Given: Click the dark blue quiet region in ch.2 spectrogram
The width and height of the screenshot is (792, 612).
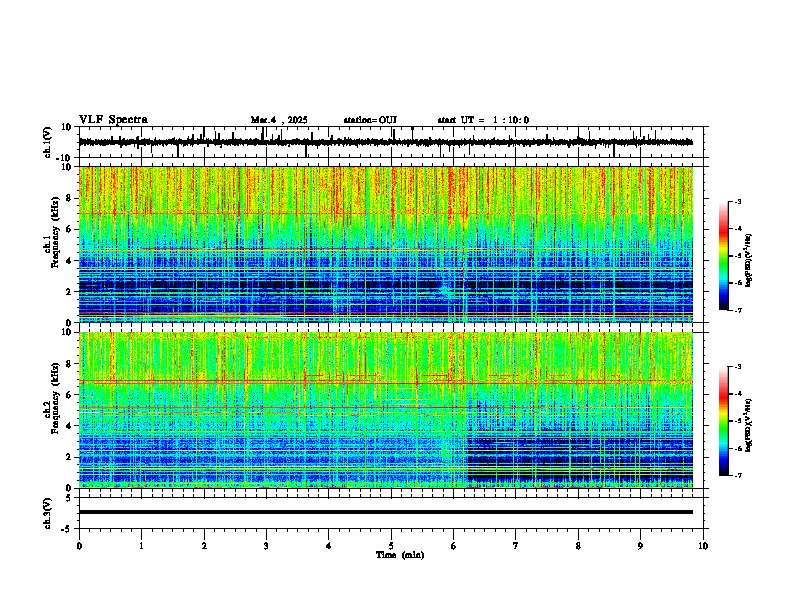Looking at the screenshot, I should (580, 458).
